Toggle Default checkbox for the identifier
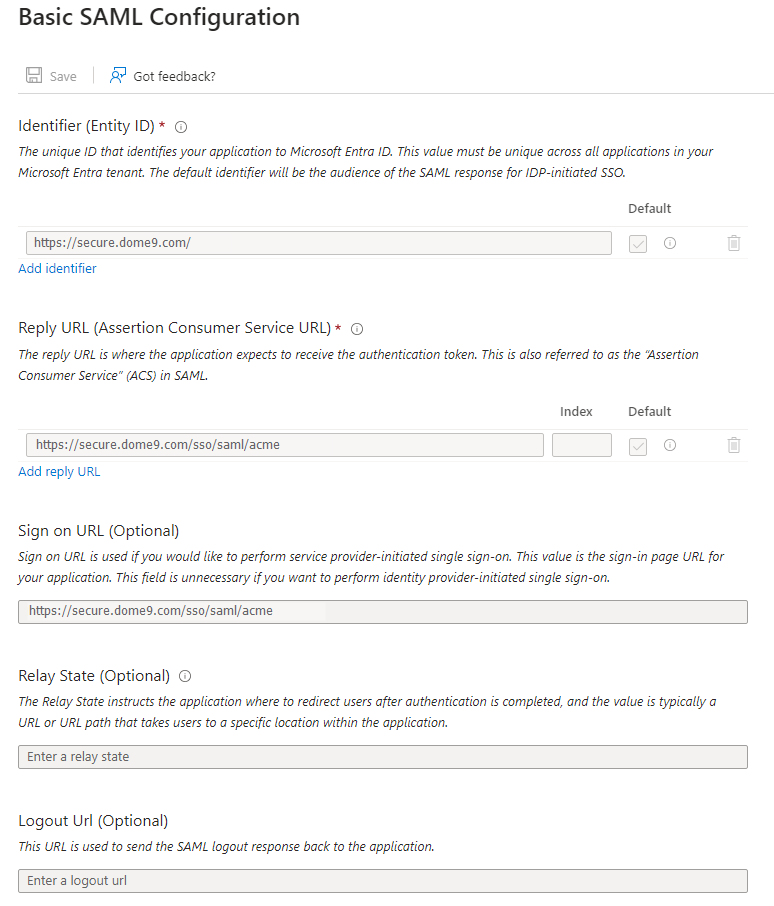The width and height of the screenshot is (774, 906). click(638, 243)
